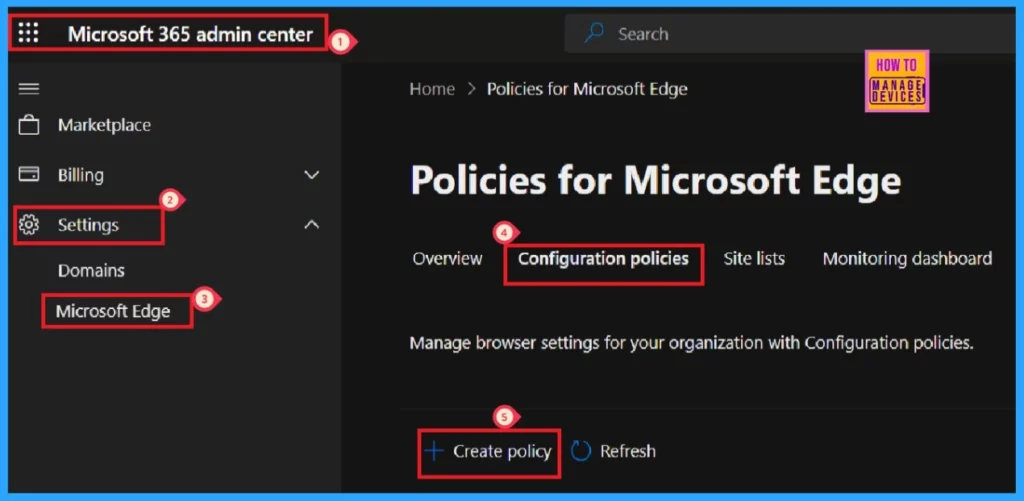Viewport: 1024px width, 501px height.
Task: Collapse the Settings section chevron
Action: (x=312, y=225)
